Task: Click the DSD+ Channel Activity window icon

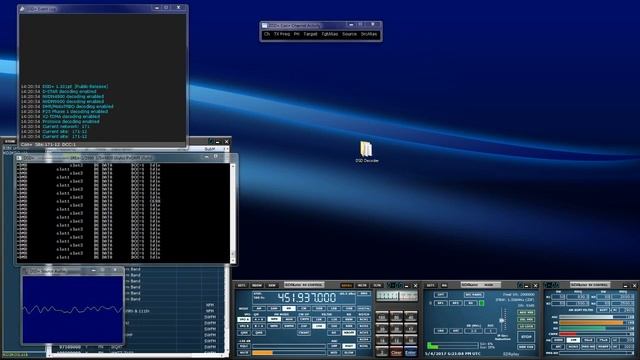Action: pyautogui.click(x=264, y=25)
